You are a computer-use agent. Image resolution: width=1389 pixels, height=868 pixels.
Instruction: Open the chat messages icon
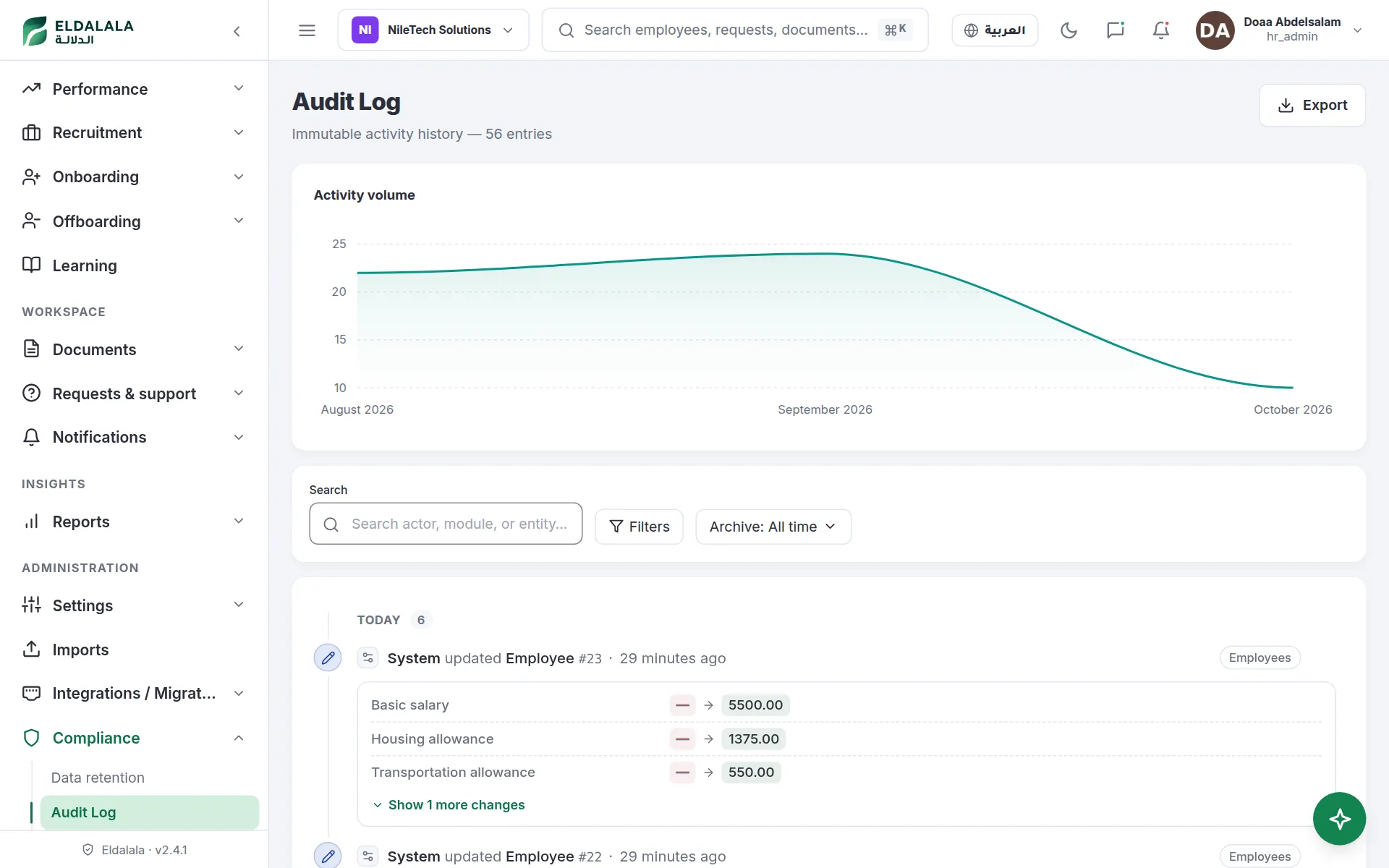tap(1115, 30)
